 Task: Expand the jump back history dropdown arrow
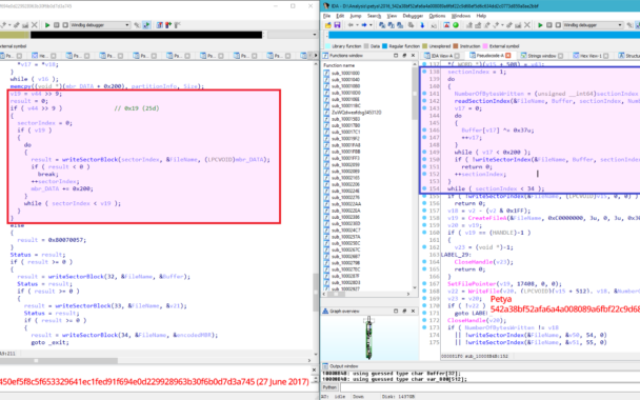click(x=357, y=25)
